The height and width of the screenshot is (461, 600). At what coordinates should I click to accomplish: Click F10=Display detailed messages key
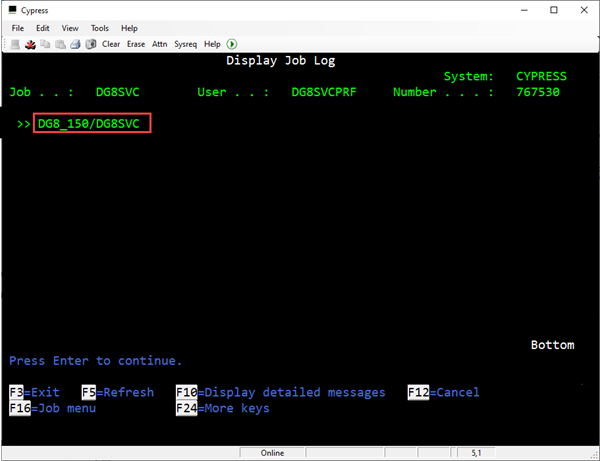pos(280,392)
